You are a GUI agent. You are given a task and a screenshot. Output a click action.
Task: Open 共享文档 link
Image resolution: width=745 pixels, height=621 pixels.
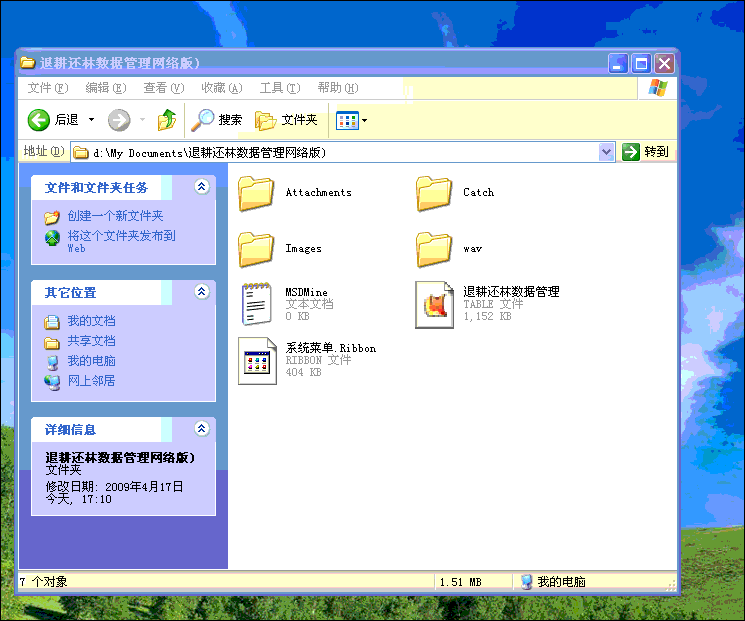[x=91, y=341]
